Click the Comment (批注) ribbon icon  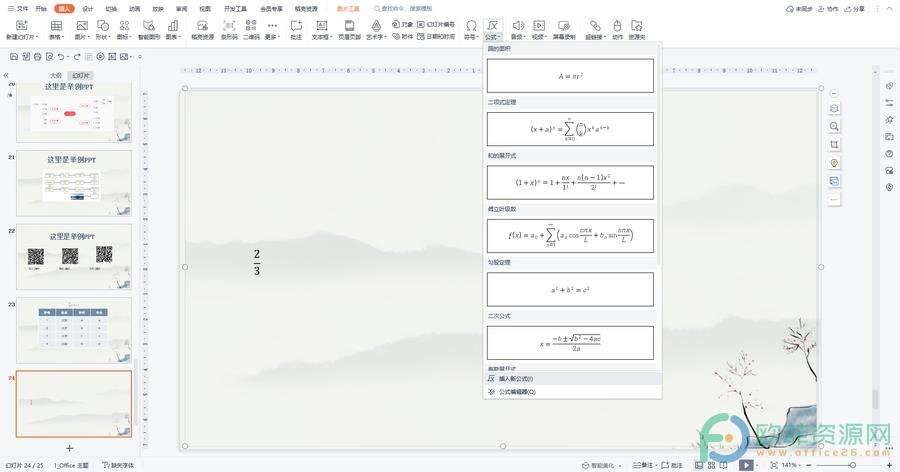tap(296, 27)
